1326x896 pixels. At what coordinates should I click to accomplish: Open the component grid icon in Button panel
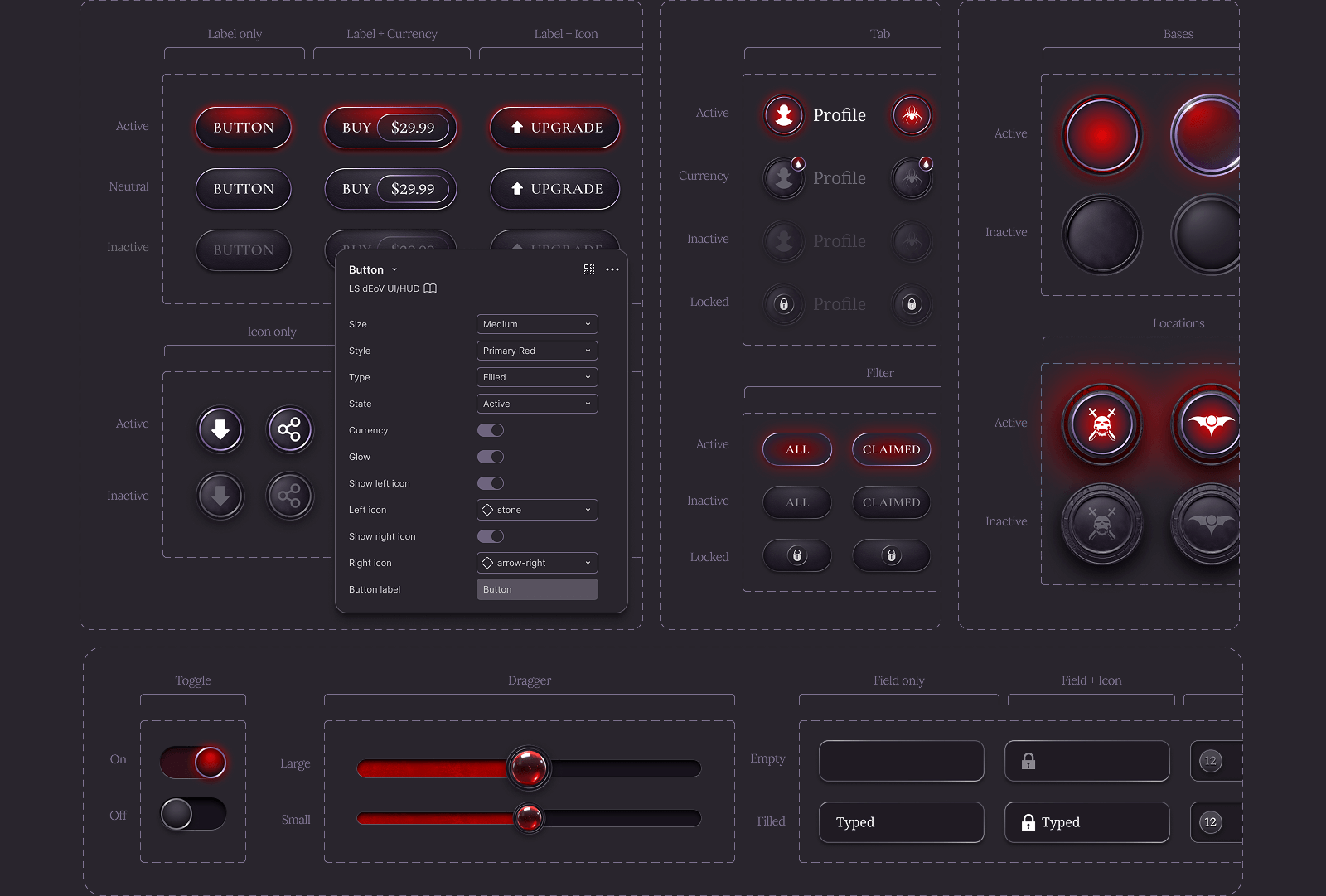pos(589,269)
